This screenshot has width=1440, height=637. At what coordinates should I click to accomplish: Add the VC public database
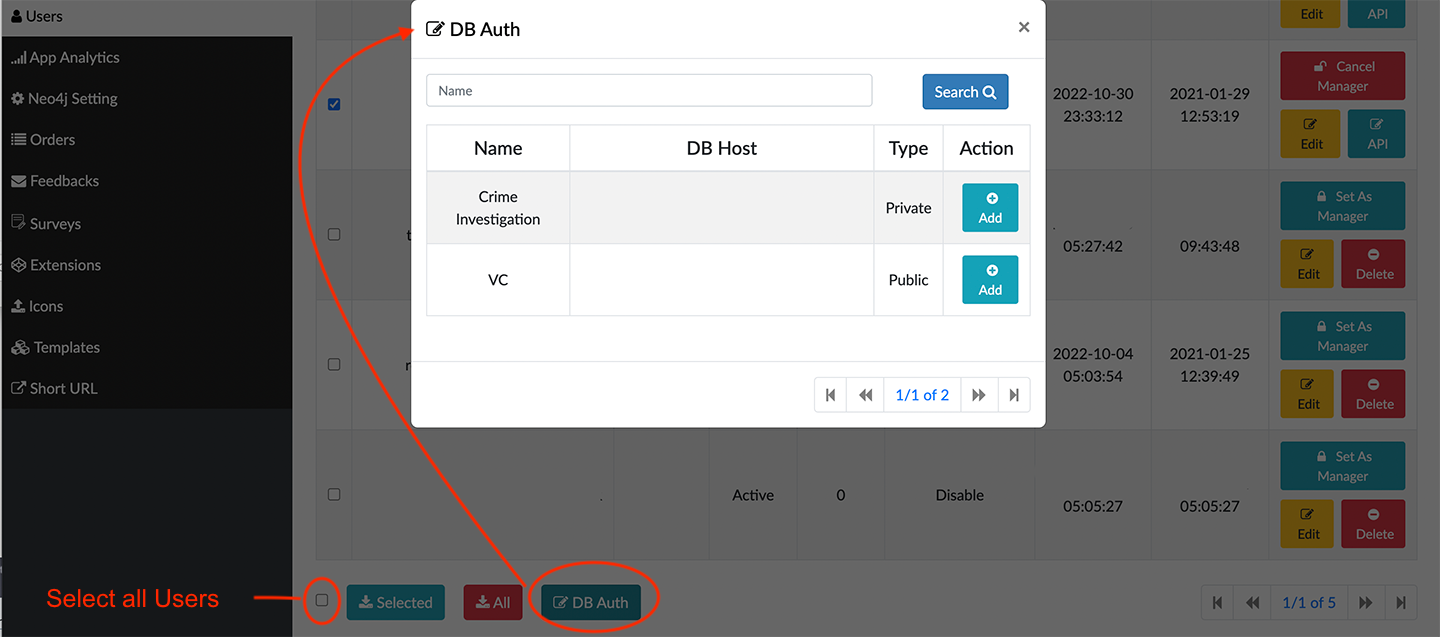click(x=990, y=280)
